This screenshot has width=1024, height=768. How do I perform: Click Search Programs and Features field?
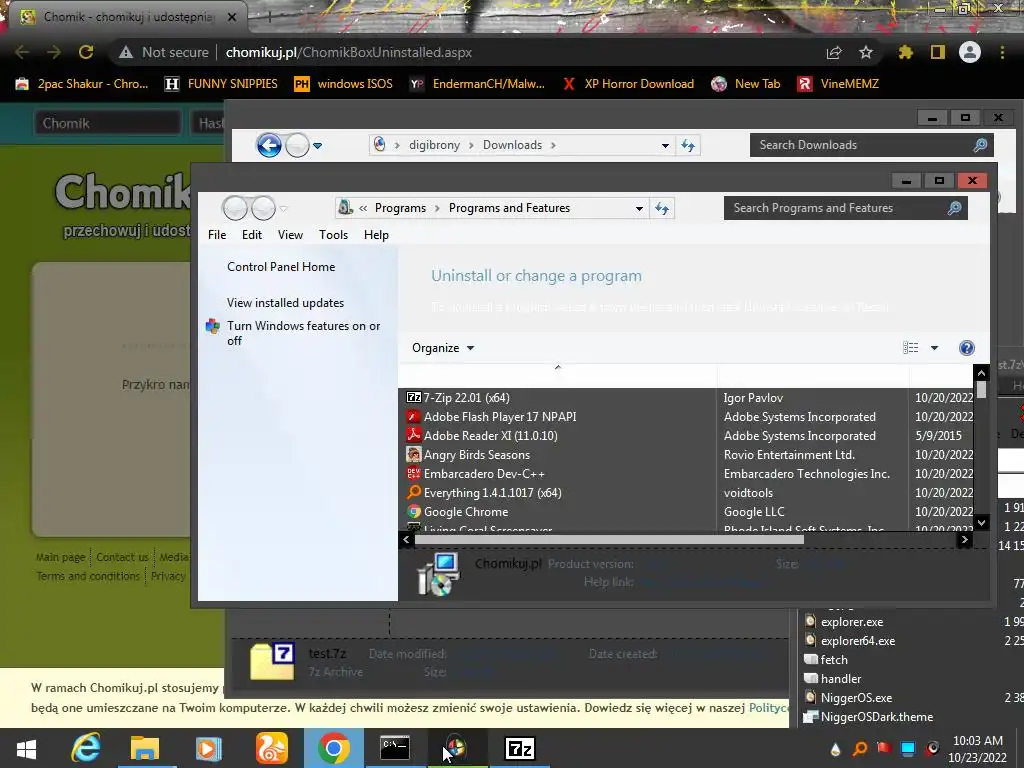[x=846, y=208]
